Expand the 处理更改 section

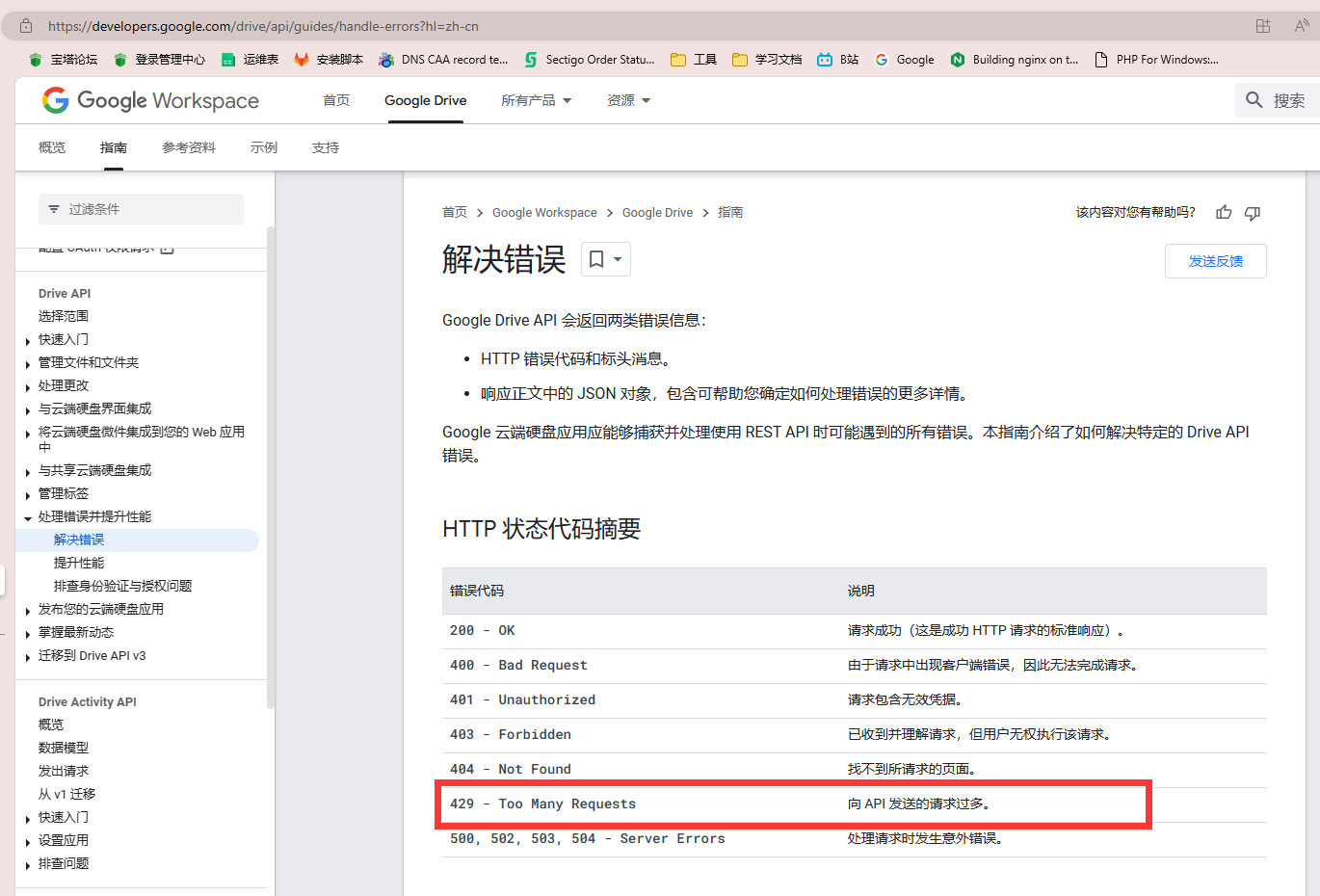point(28,387)
